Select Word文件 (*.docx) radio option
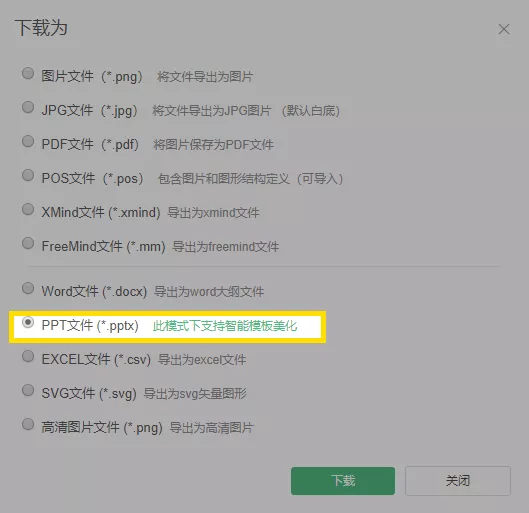Viewport: 529px width, 513px height. point(28,288)
